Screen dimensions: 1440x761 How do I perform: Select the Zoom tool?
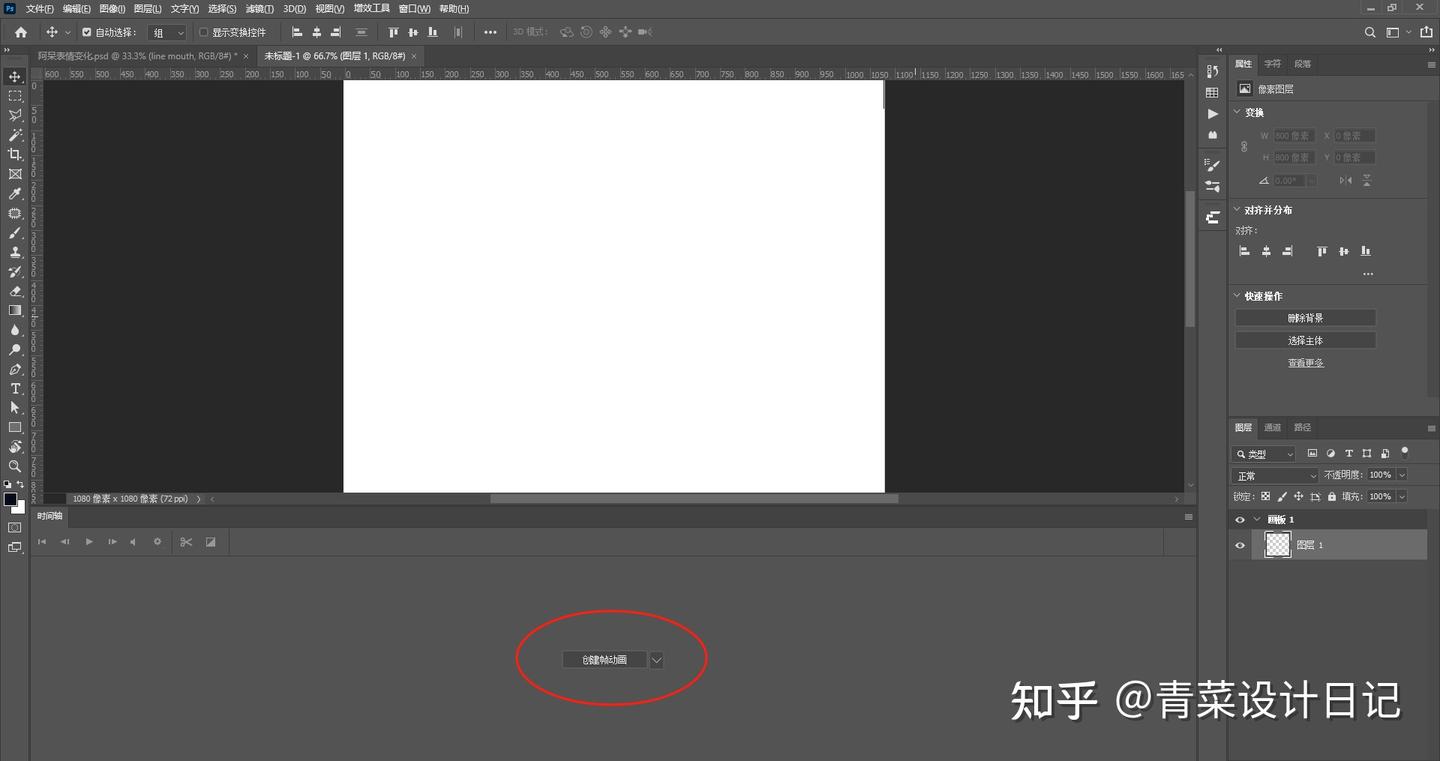[x=14, y=466]
